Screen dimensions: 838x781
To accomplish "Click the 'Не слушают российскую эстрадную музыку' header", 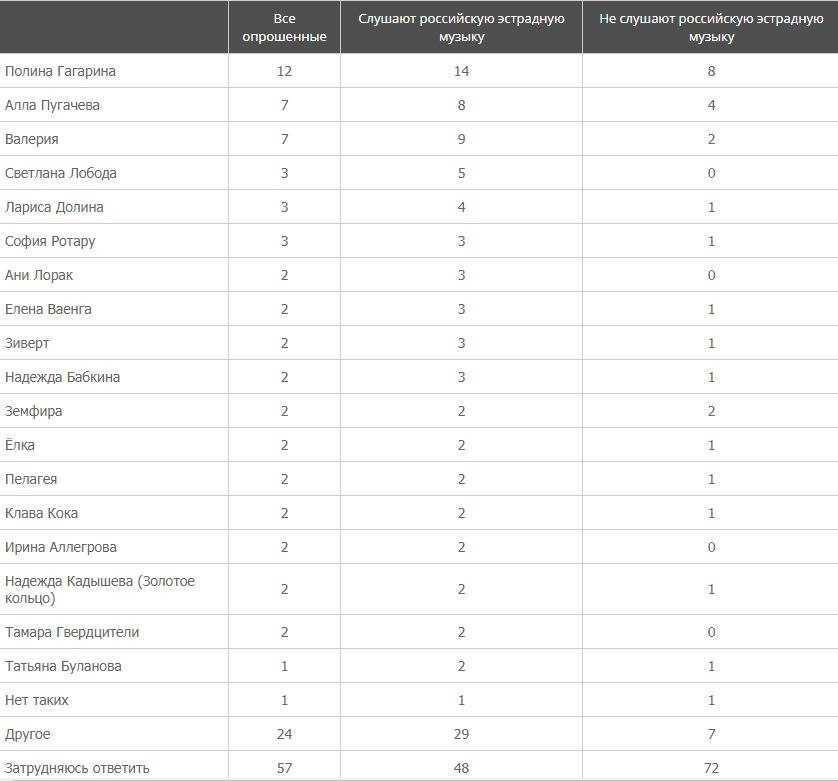I will coord(711,27).
